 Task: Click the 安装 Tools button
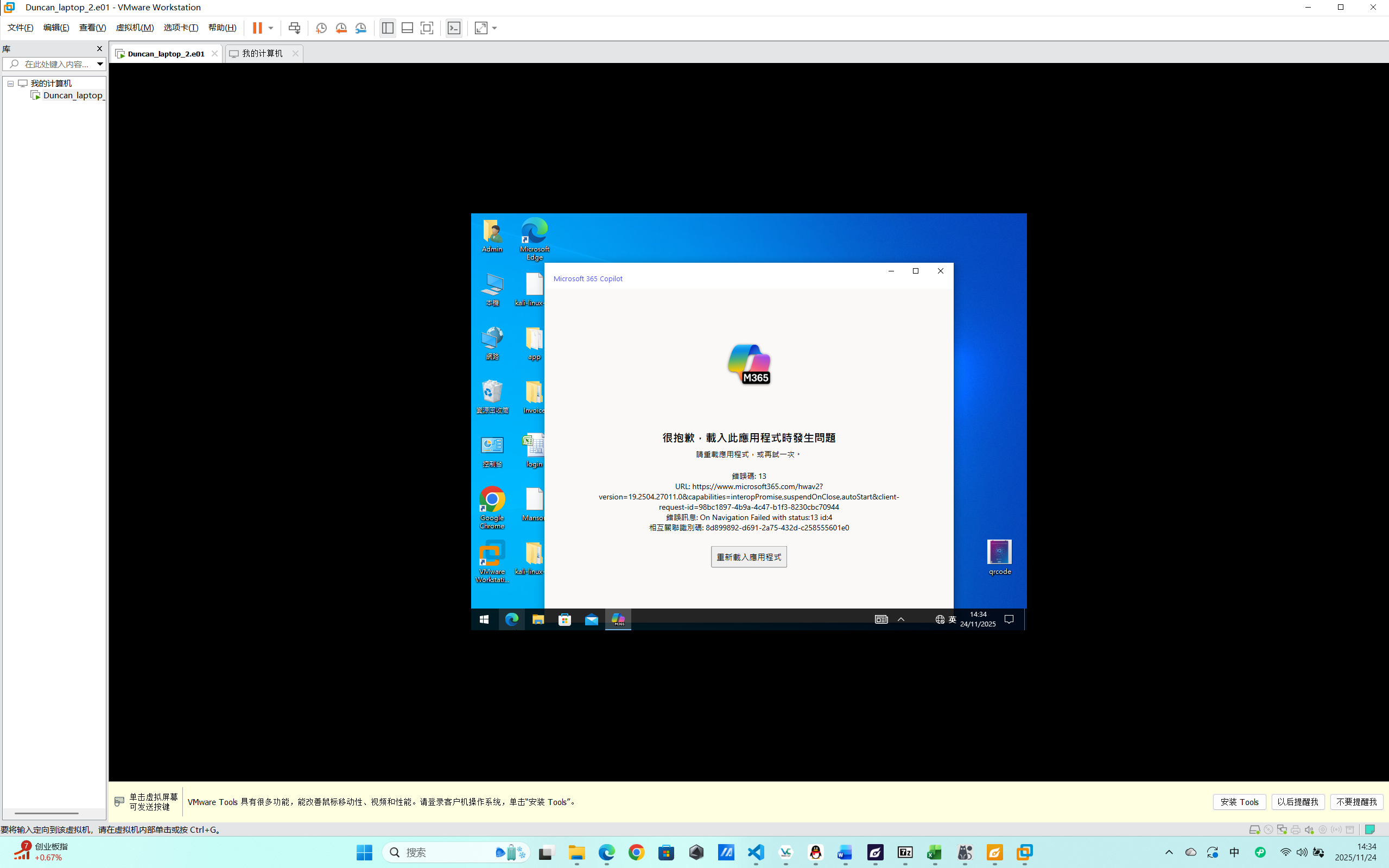[x=1239, y=802]
